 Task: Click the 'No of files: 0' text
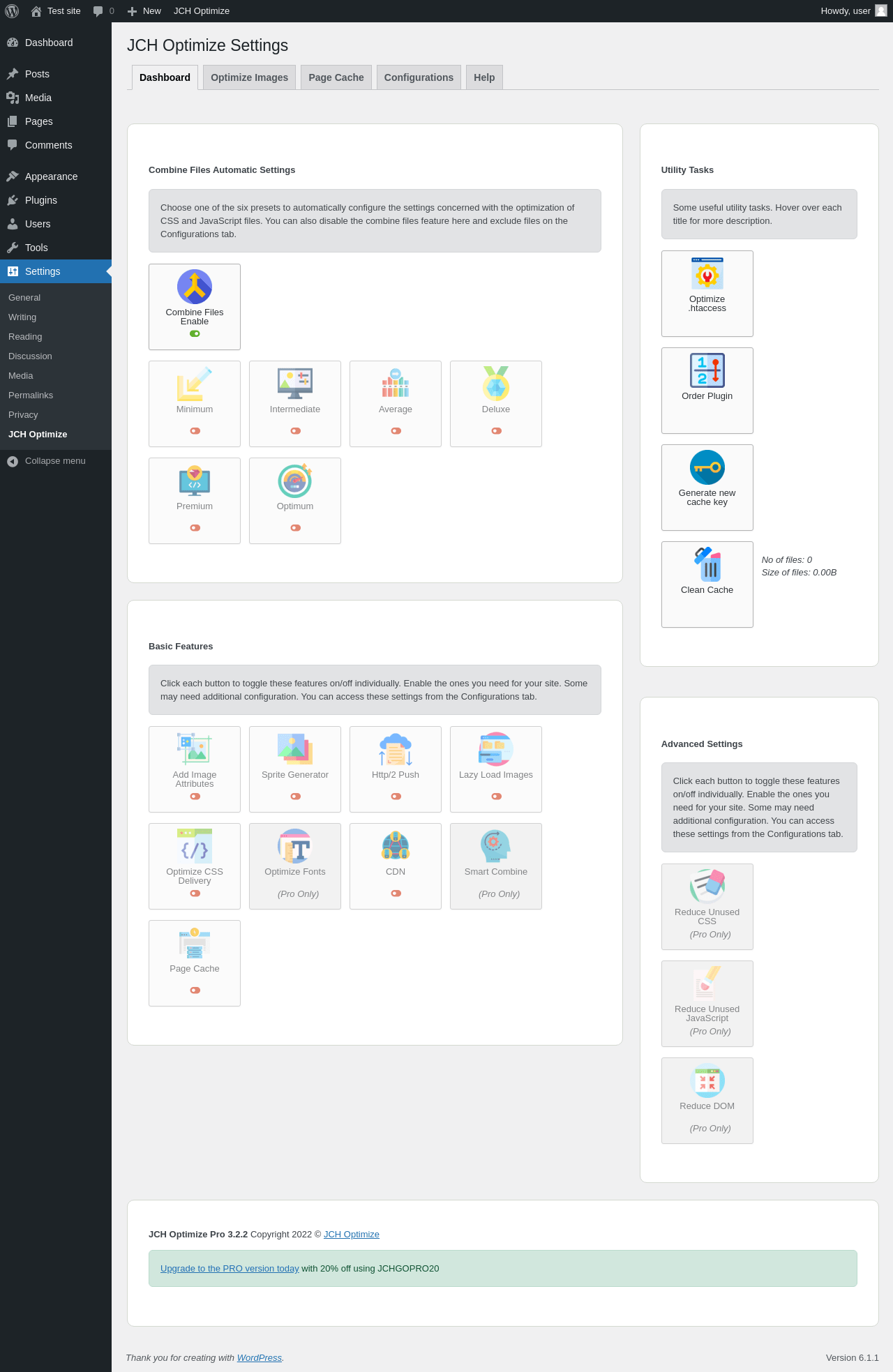point(787,560)
